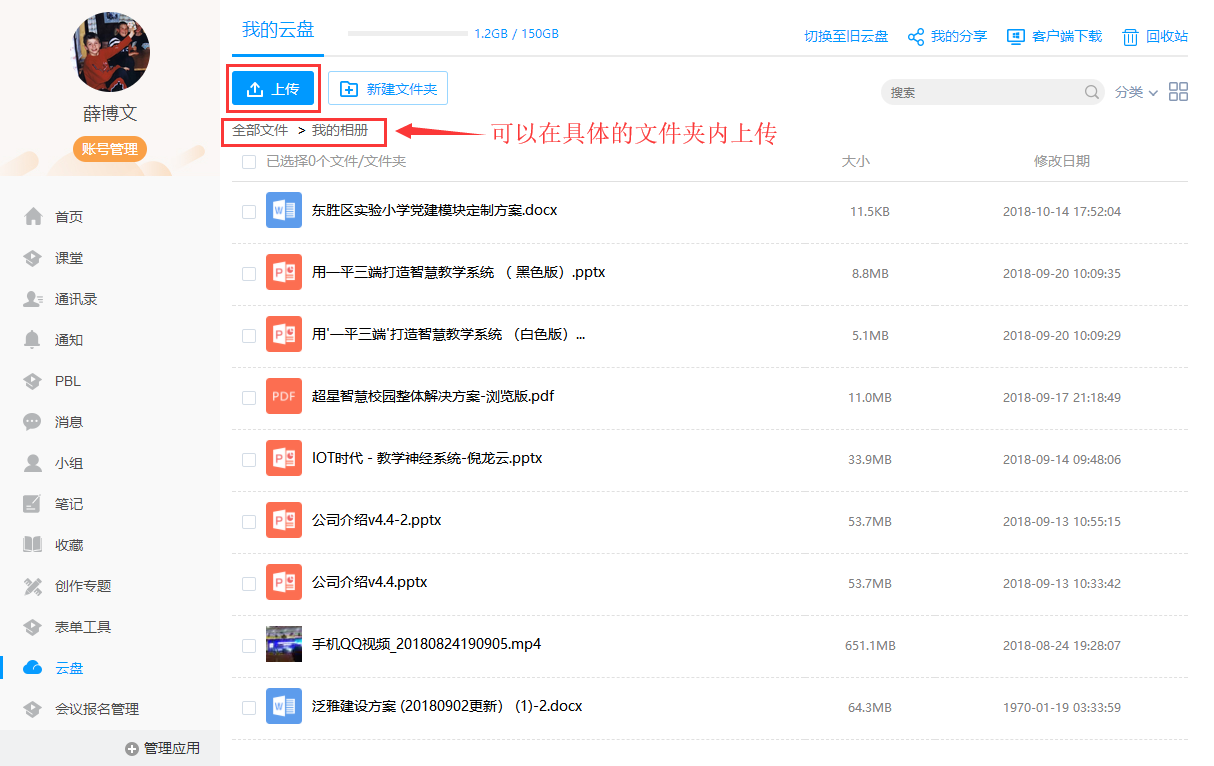This screenshot has width=1214, height=766.
Task: Click the 客户端下载 monitor icon
Action: (1016, 37)
